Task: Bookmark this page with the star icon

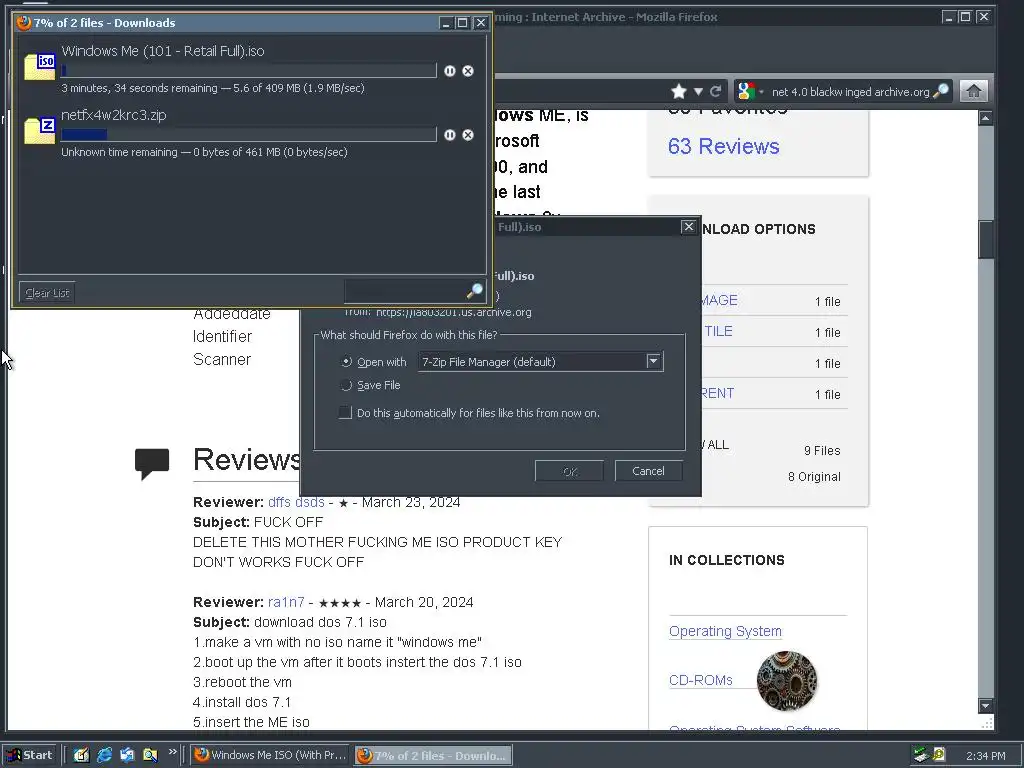Action: (x=679, y=91)
